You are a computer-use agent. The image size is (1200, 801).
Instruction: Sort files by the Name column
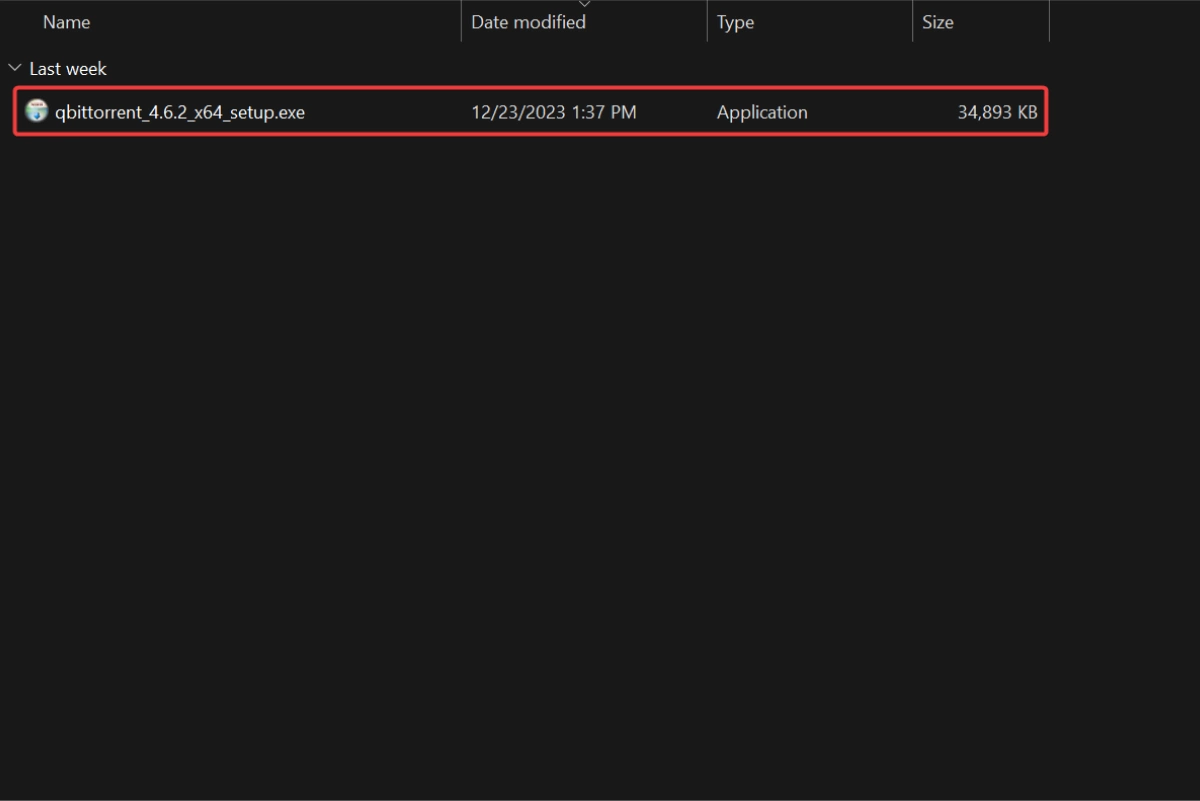(66, 22)
